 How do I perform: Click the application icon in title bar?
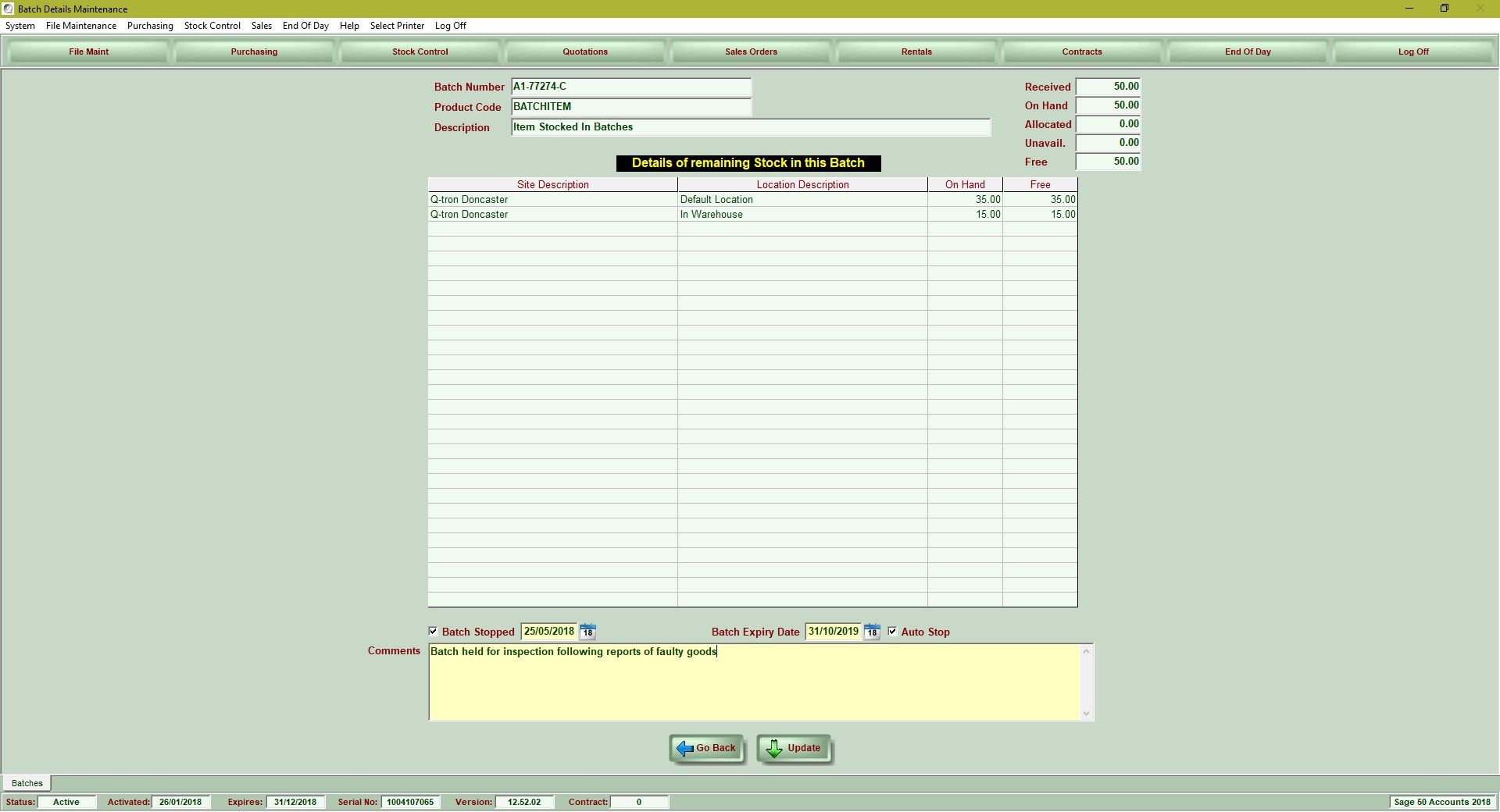coord(8,9)
